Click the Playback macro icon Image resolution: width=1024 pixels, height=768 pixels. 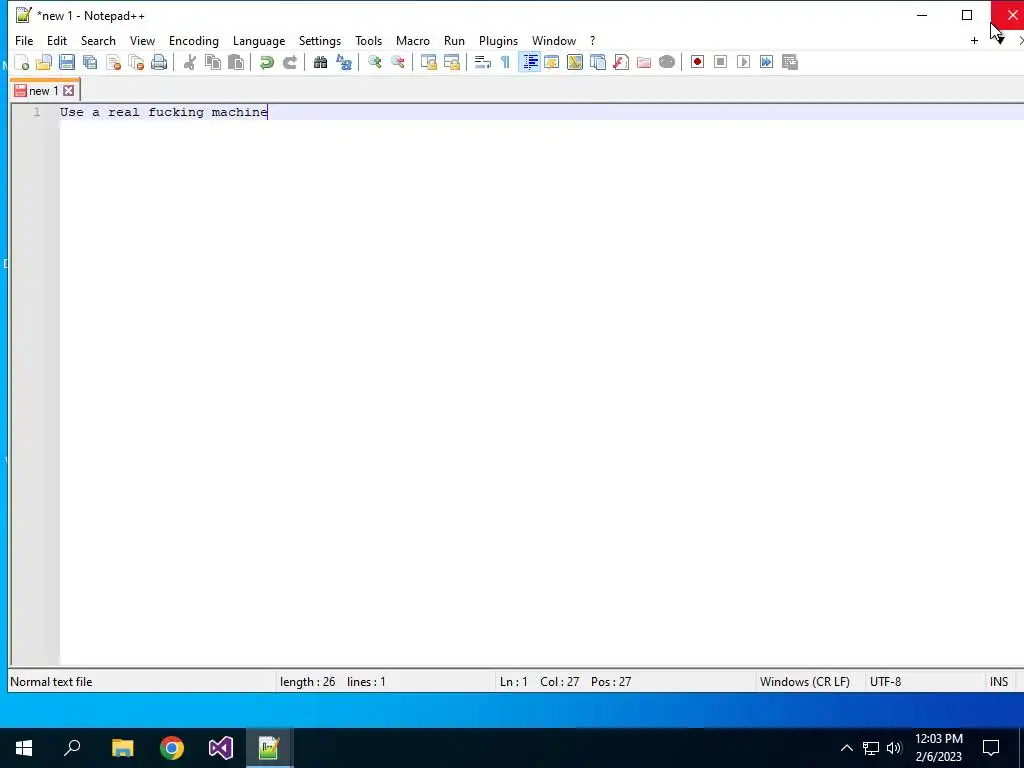click(x=743, y=62)
